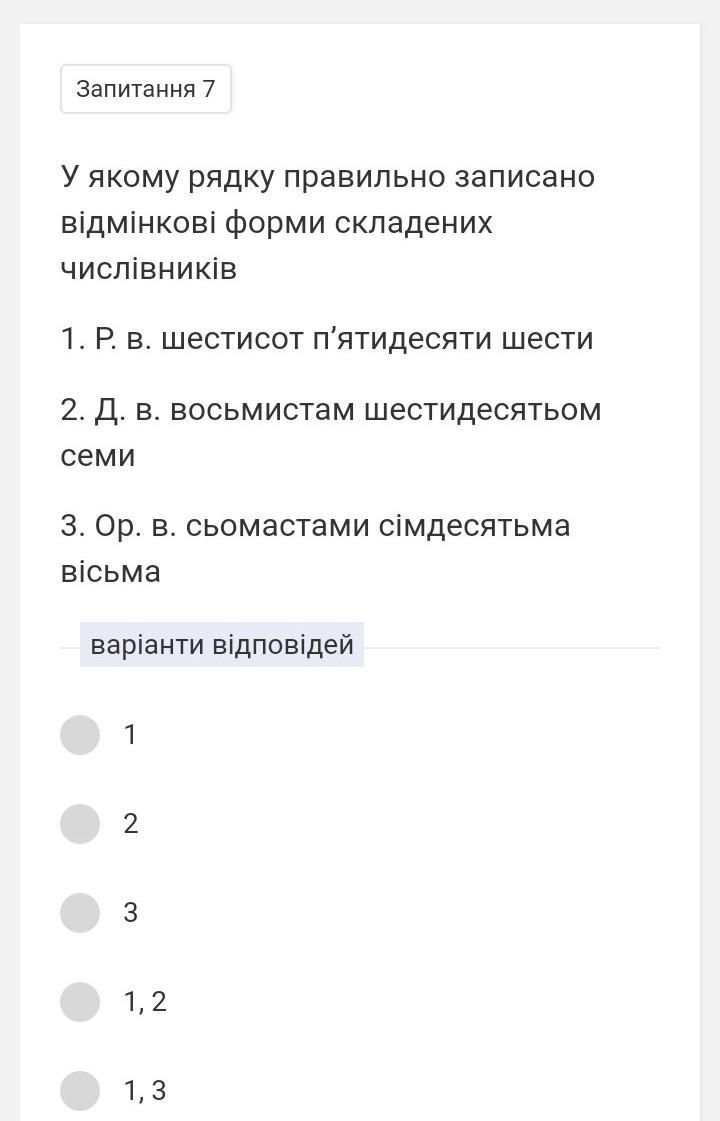Screen dimensions: 720x1121
Task: Click the Р. в. case abbreviation
Action: [x=123, y=338]
